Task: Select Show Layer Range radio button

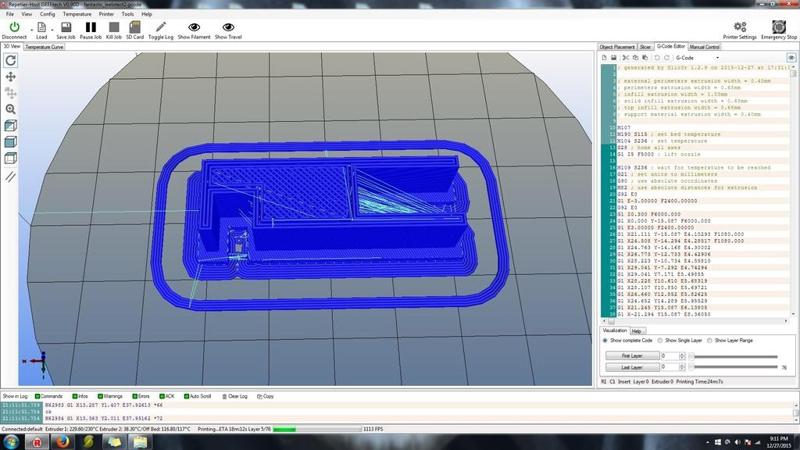Action: 710,340
